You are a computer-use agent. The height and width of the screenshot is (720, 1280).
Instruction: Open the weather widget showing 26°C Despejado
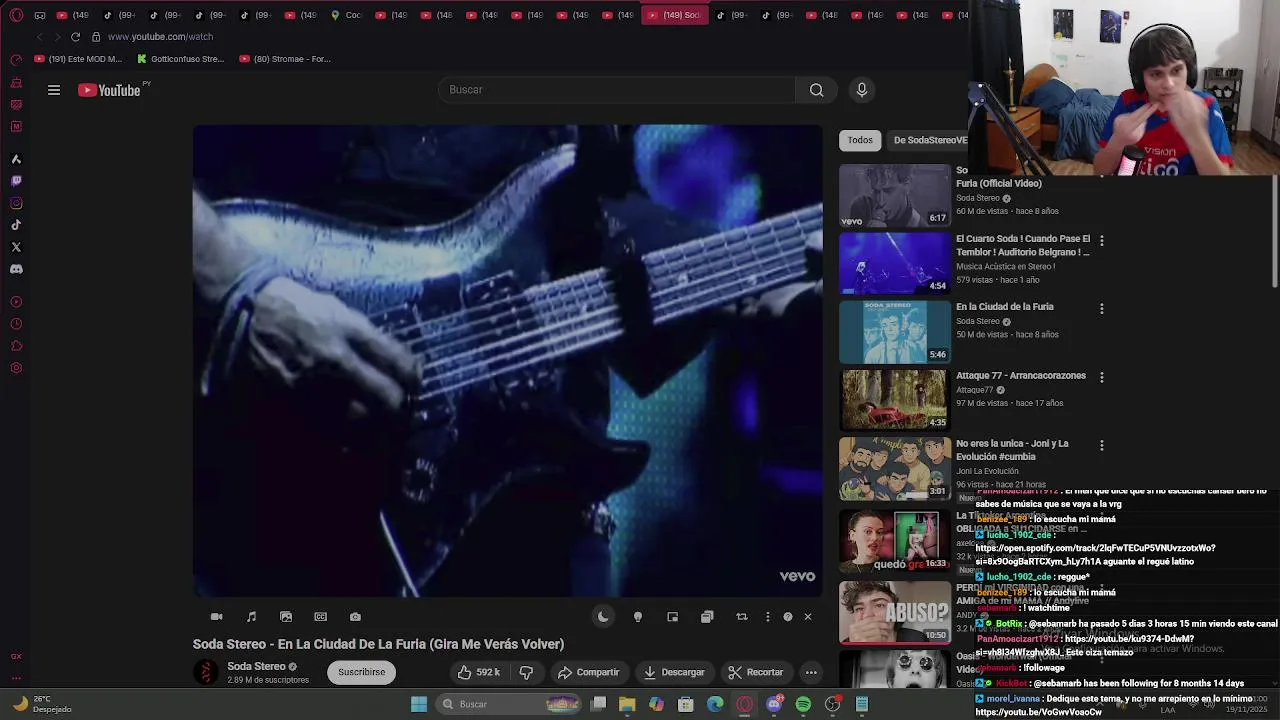(x=42, y=704)
